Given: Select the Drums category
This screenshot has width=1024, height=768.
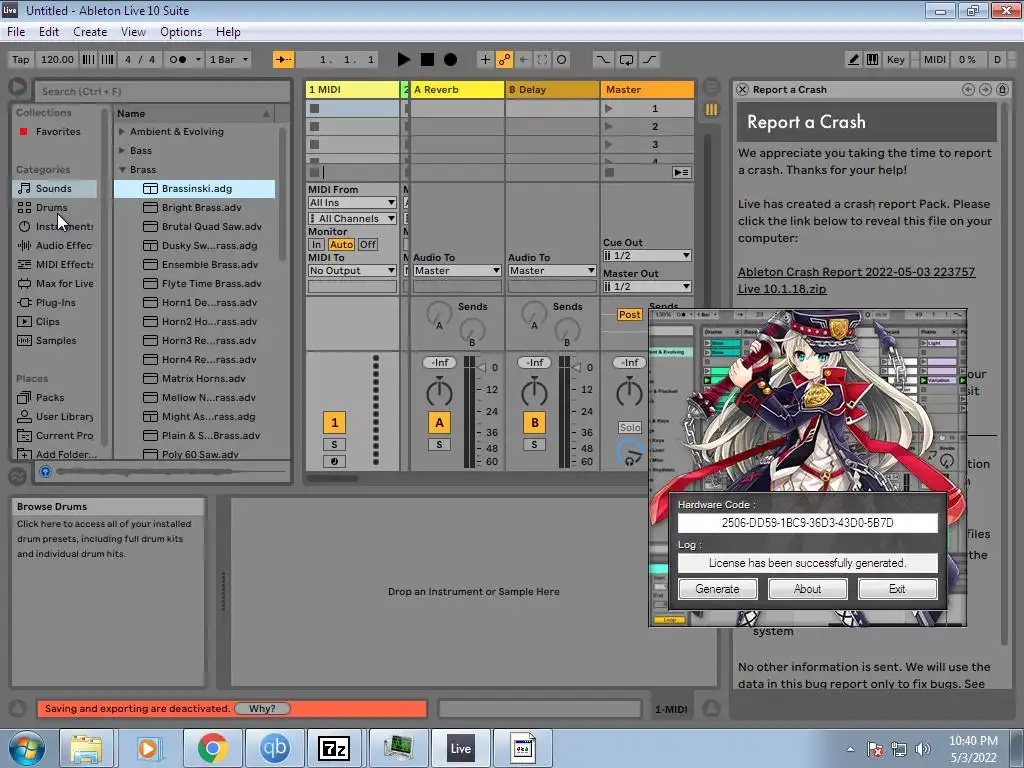Looking at the screenshot, I should [x=55, y=207].
